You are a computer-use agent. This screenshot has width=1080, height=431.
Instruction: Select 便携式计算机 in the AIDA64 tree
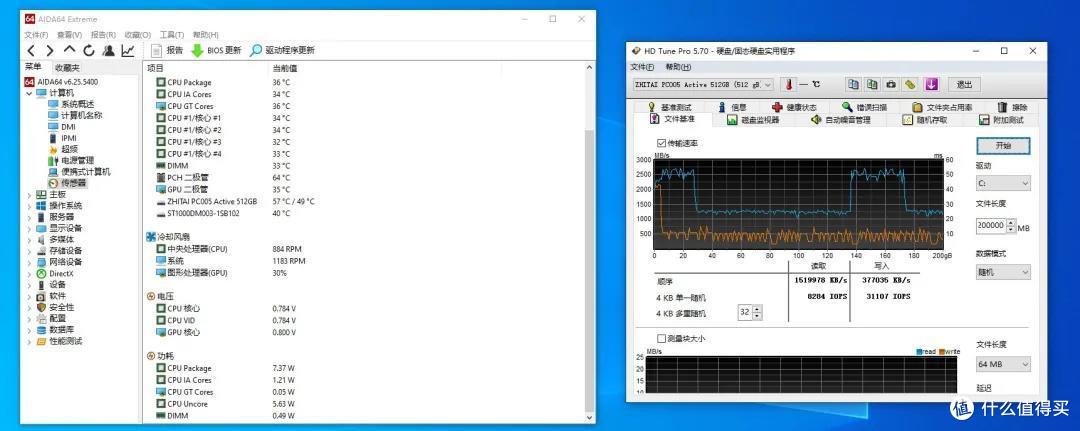85,171
